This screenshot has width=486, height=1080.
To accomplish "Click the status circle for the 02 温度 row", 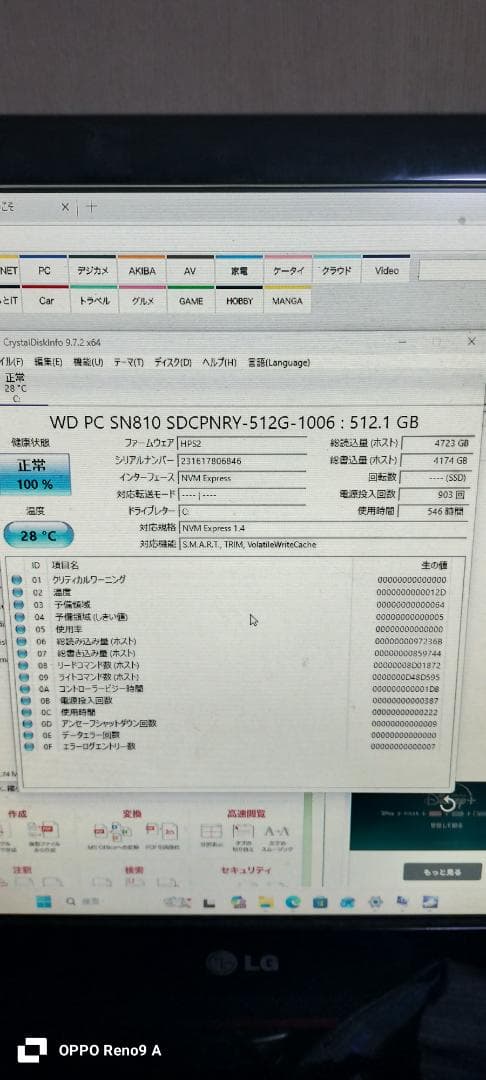I will coord(18,592).
